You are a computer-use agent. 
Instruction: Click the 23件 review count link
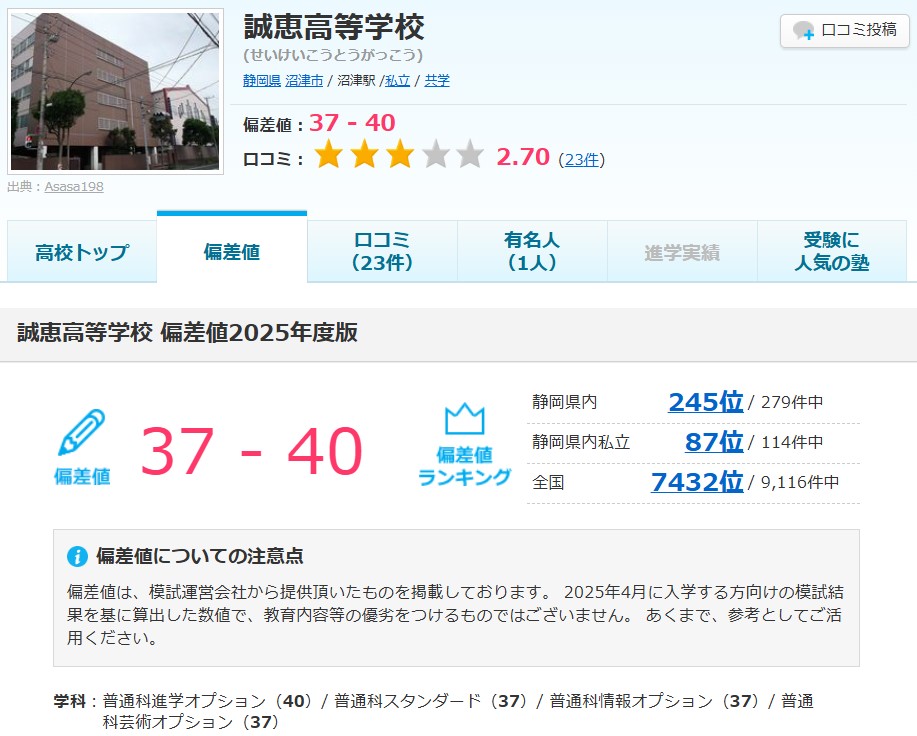tap(581, 159)
